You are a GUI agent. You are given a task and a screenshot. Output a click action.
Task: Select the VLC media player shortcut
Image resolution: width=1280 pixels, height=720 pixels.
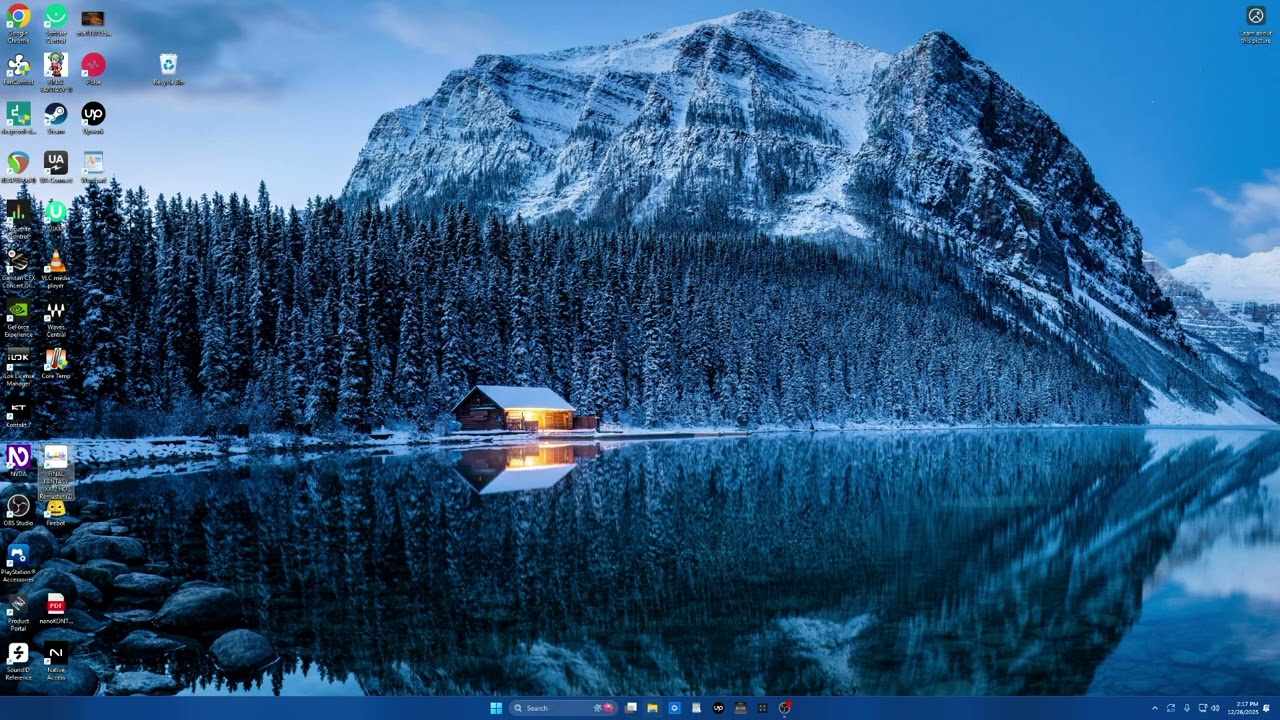pyautogui.click(x=56, y=269)
